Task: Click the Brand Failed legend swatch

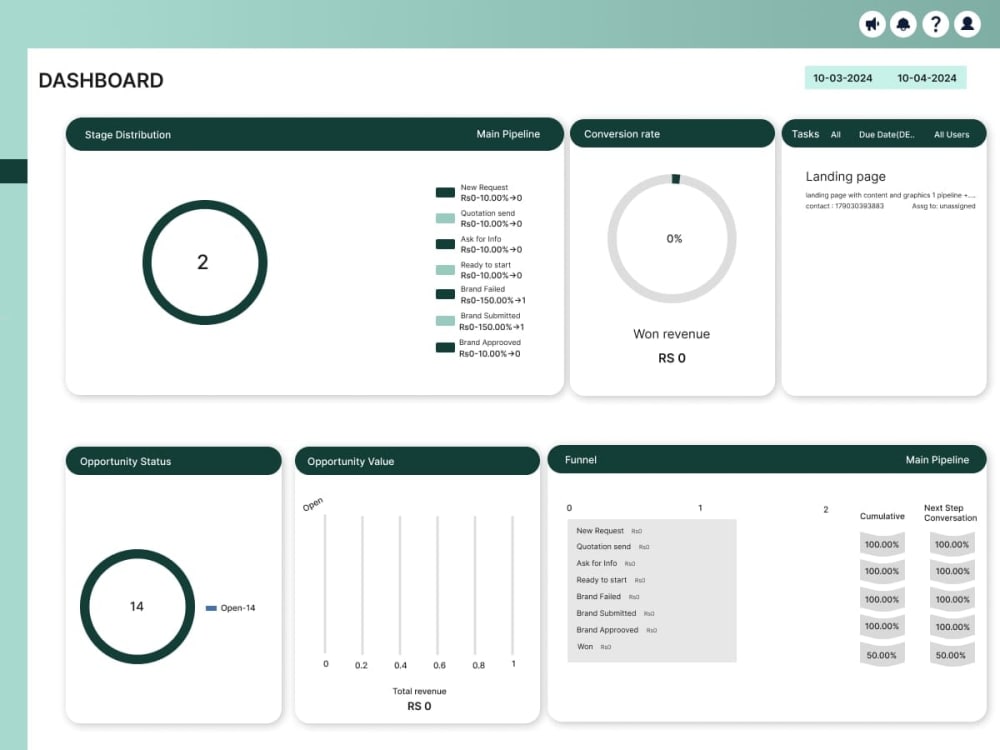Action: point(445,294)
